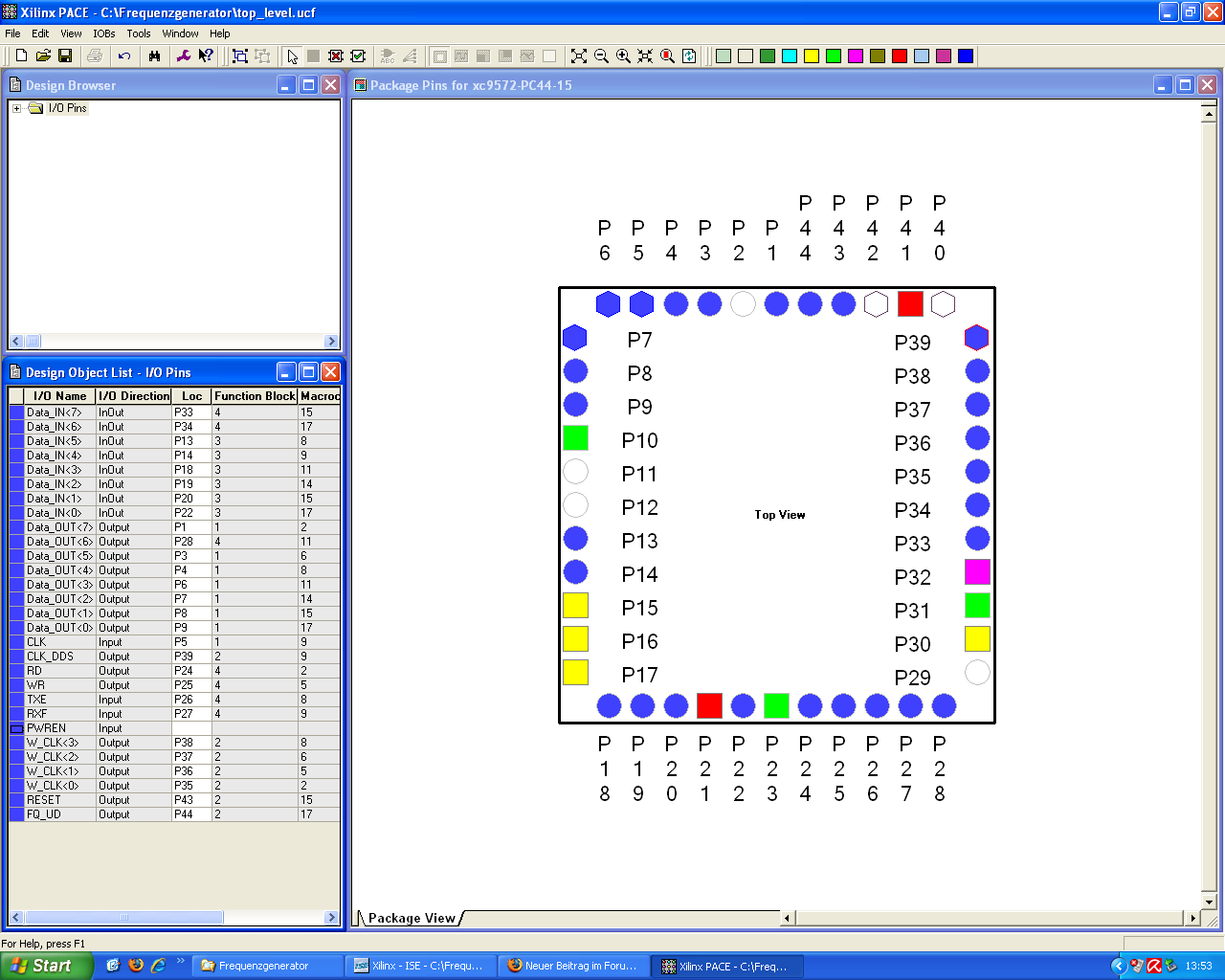Switch to the Package View tab
Viewport: 1225px width, 980px height.
click(412, 918)
